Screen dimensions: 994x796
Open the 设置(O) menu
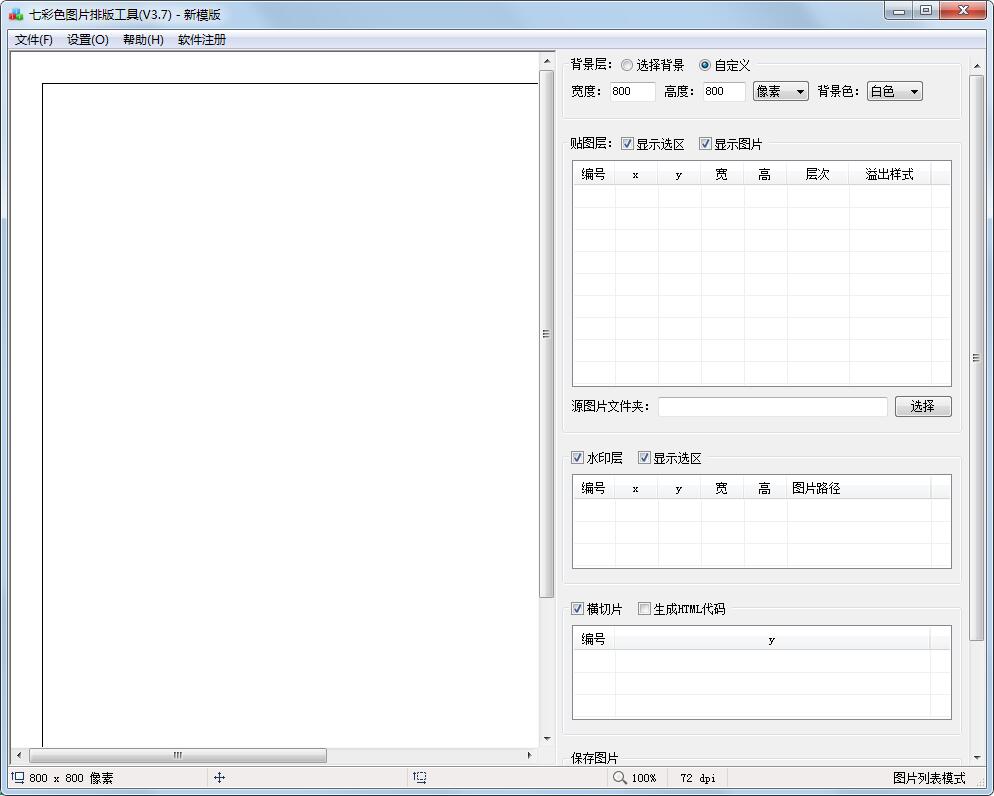88,39
